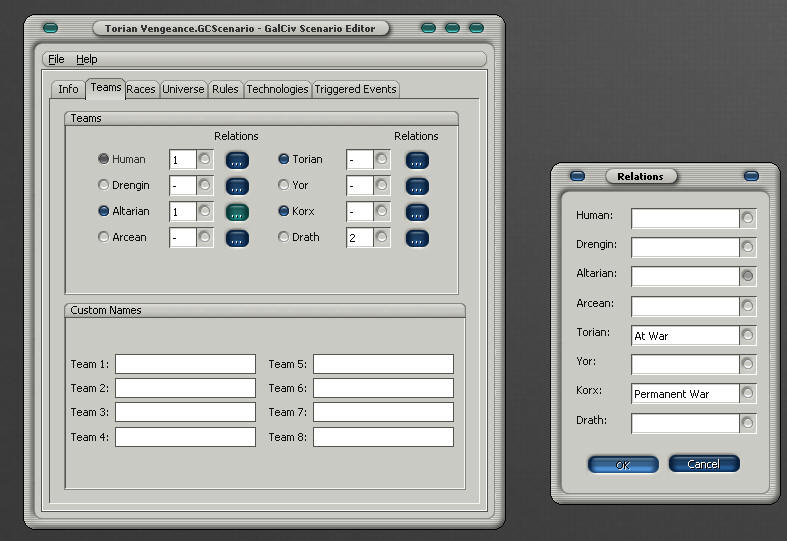Select the Teams tab
Screen dimensions: 787x541
click(x=105, y=88)
